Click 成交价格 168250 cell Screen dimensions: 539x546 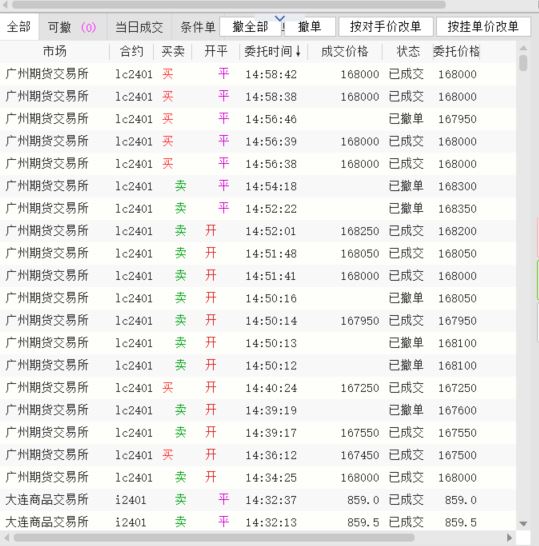(360, 231)
